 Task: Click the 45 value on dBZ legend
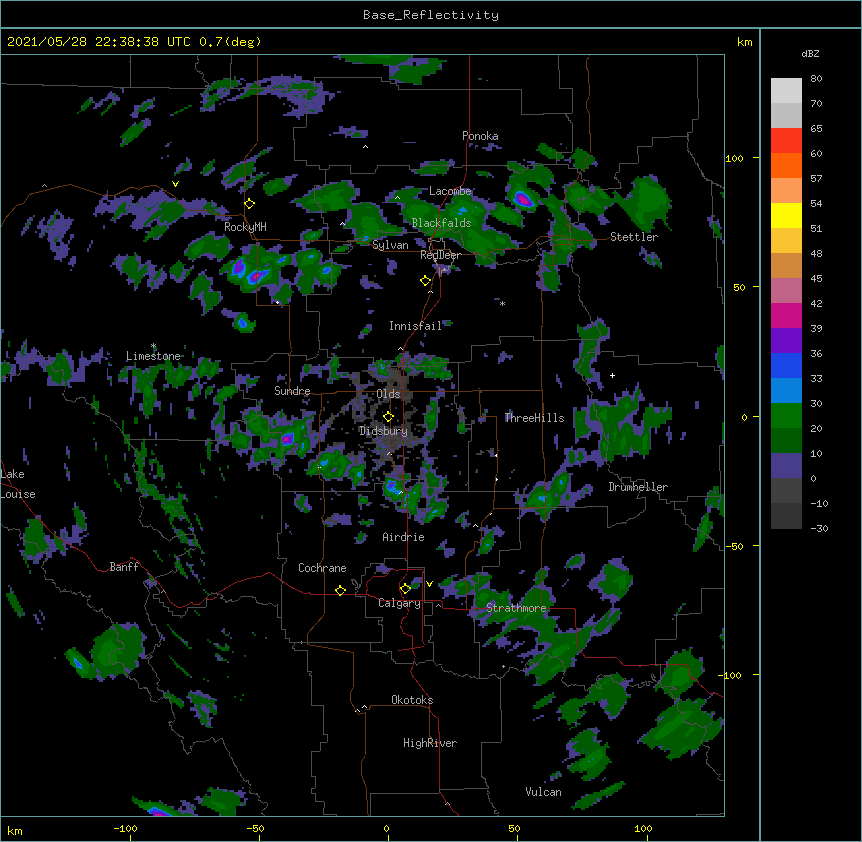click(816, 279)
